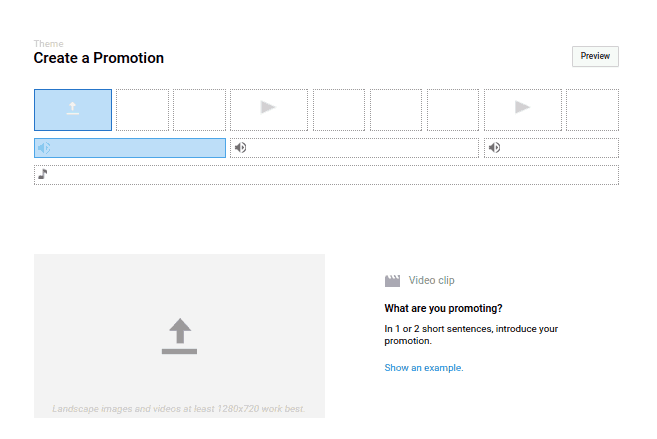The width and height of the screenshot is (657, 439).
Task: Click the landscape images upload area
Action: (179, 336)
